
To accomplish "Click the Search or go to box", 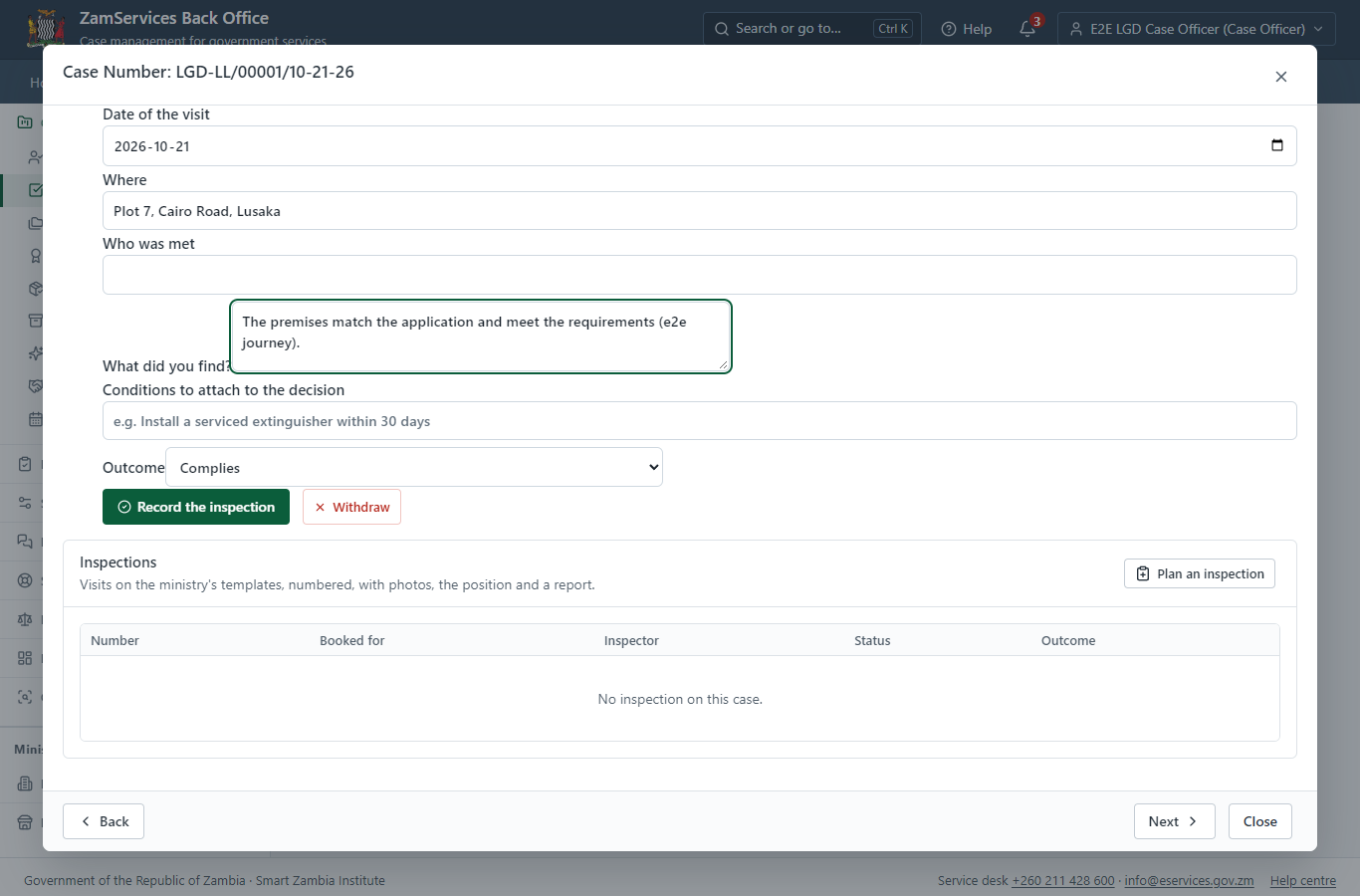I will point(812,29).
